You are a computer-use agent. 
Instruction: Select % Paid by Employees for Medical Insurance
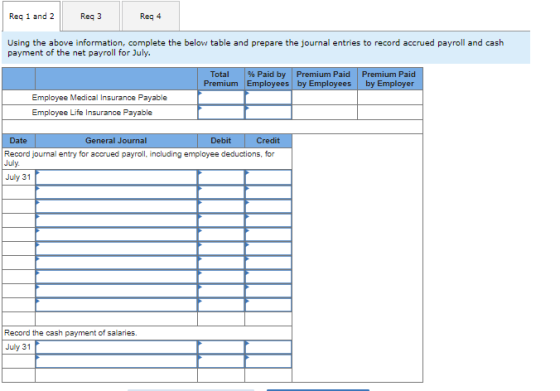(x=268, y=97)
